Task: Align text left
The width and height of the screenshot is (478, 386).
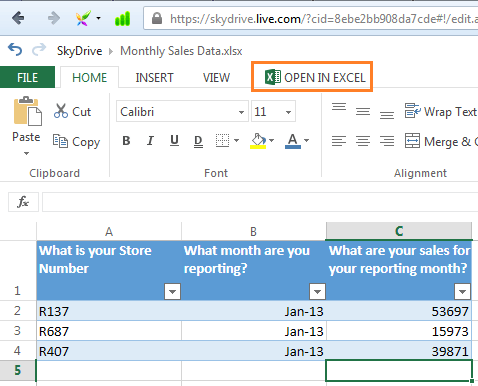Action: 339,141
